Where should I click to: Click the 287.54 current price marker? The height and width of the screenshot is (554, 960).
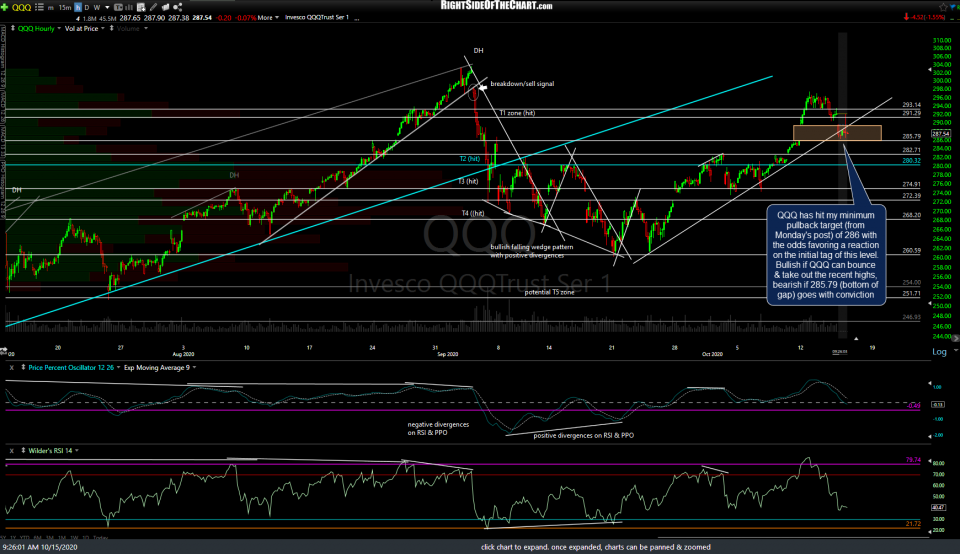coord(940,133)
